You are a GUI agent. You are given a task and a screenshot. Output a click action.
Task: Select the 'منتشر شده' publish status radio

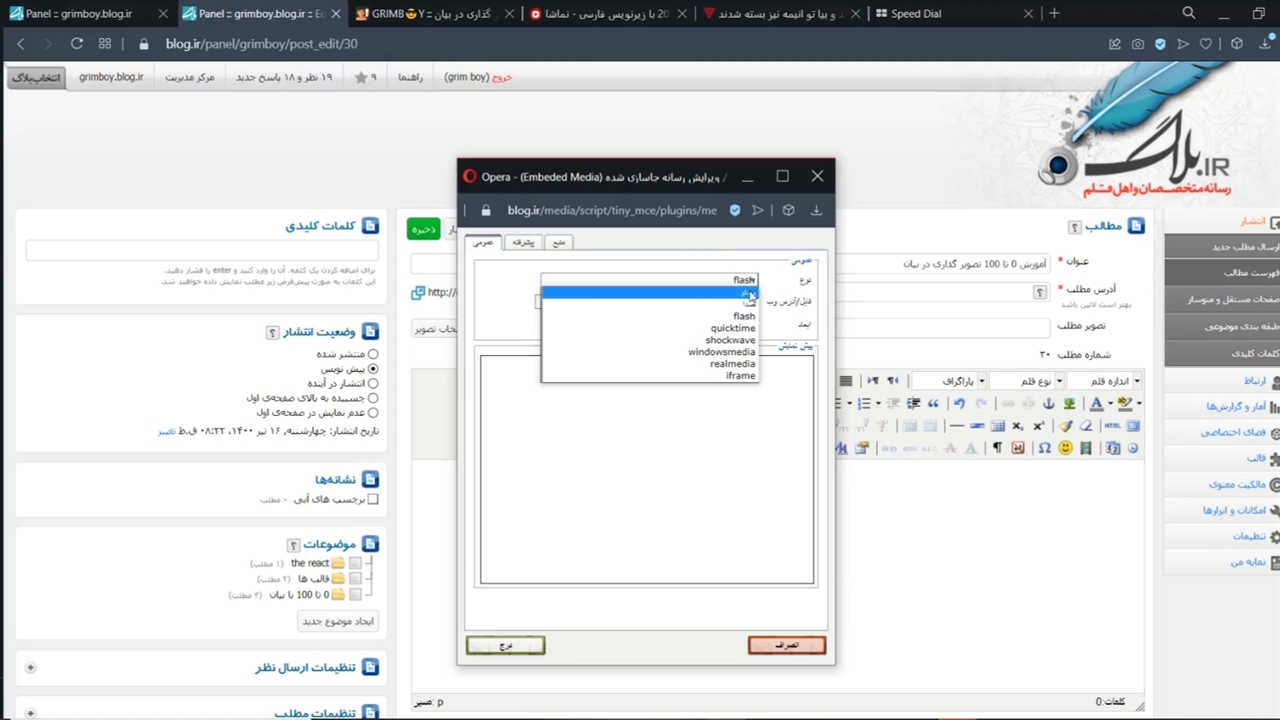pyautogui.click(x=373, y=354)
